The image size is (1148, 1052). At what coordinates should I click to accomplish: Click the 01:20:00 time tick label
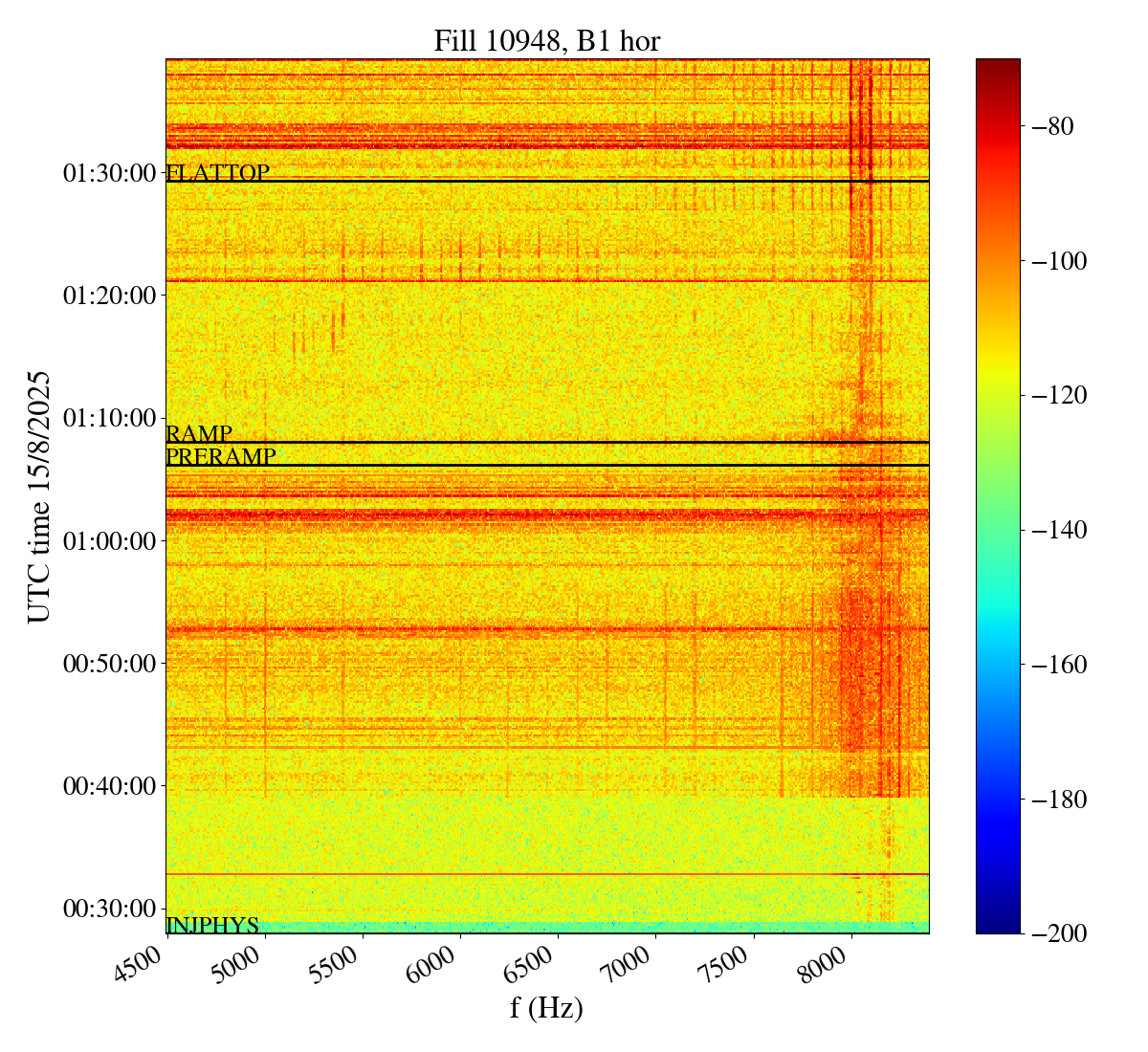pos(109,296)
